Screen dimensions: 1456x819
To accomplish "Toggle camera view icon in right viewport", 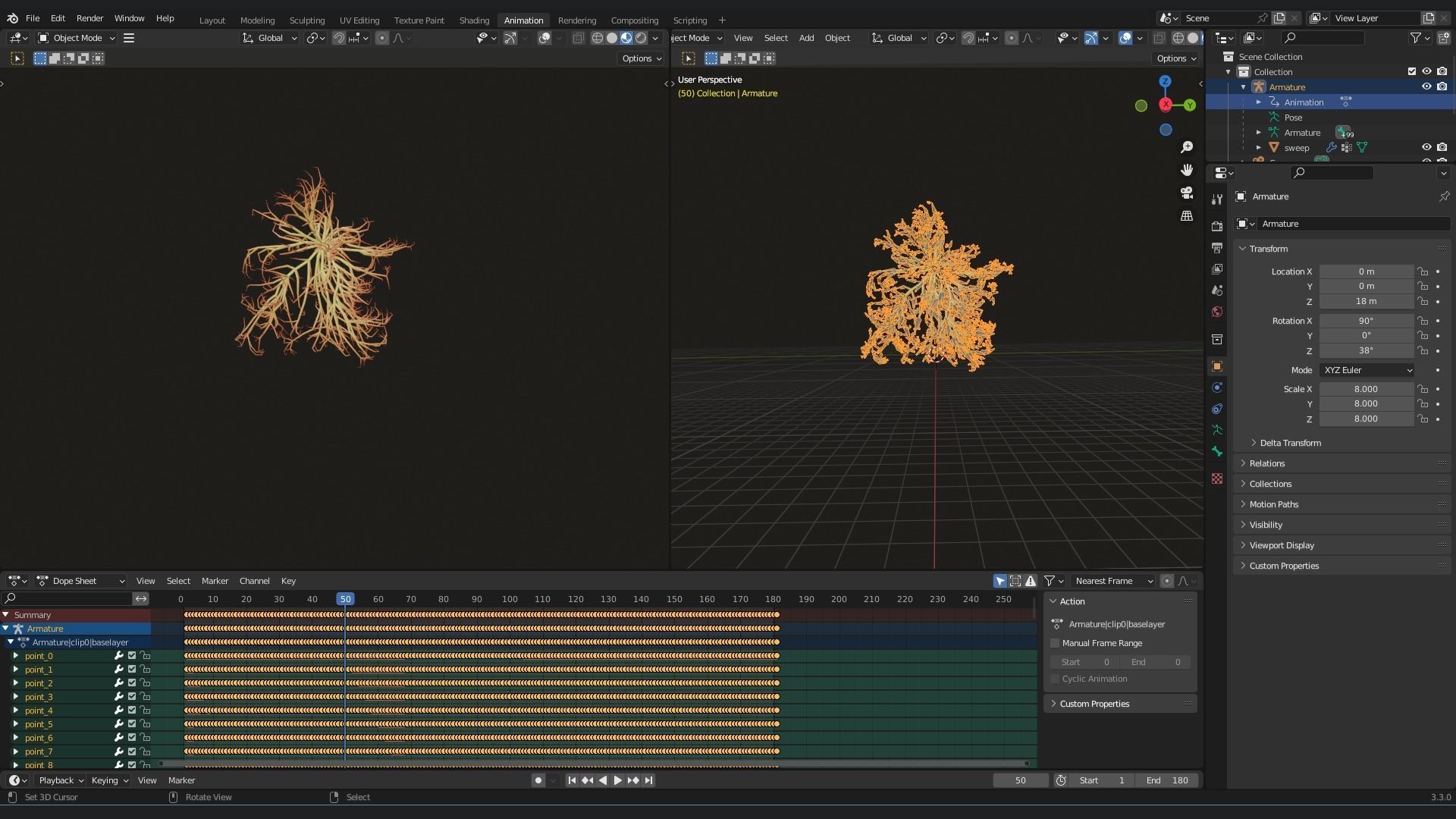I will coord(1187,193).
